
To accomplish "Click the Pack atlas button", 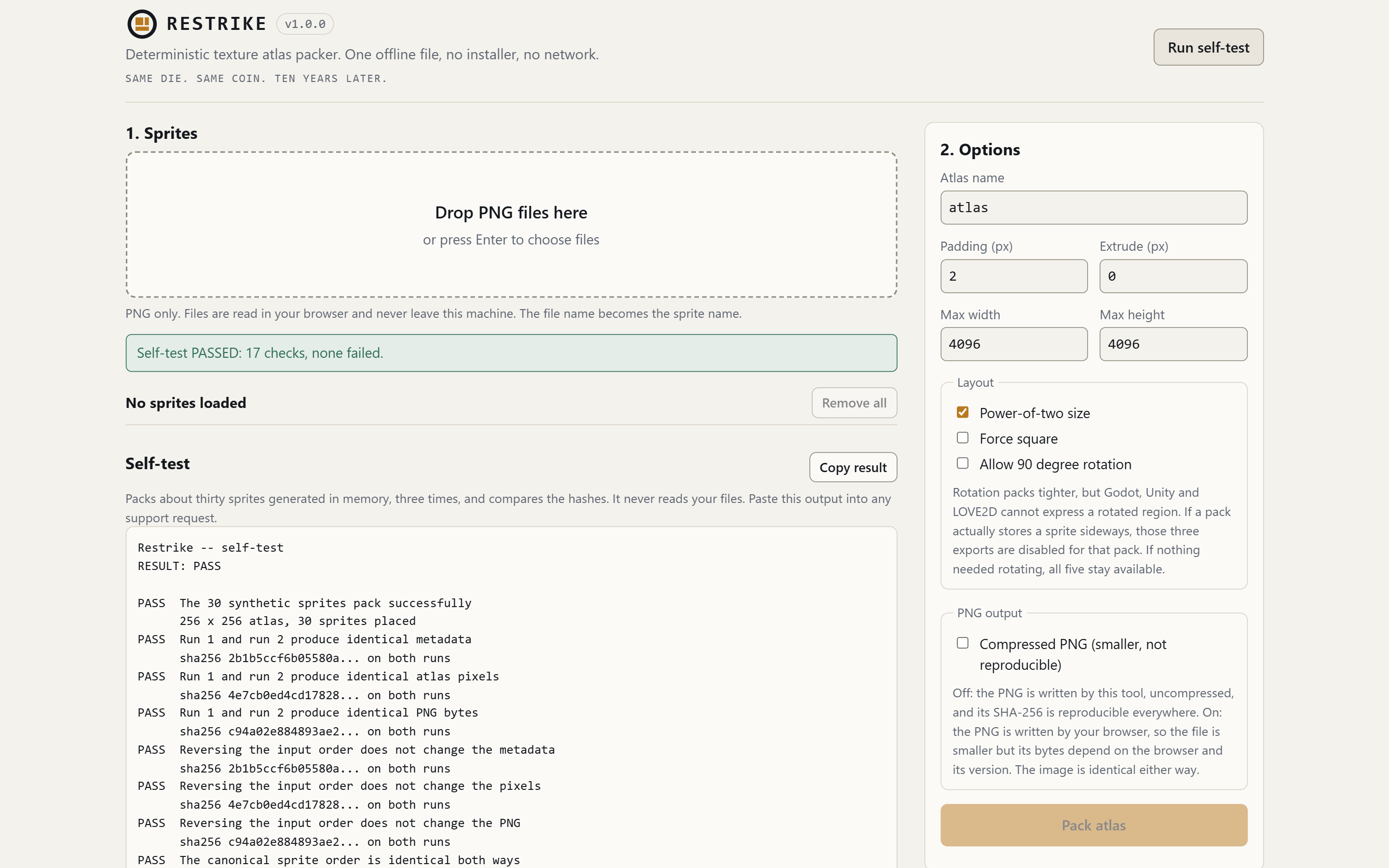I will [1093, 825].
